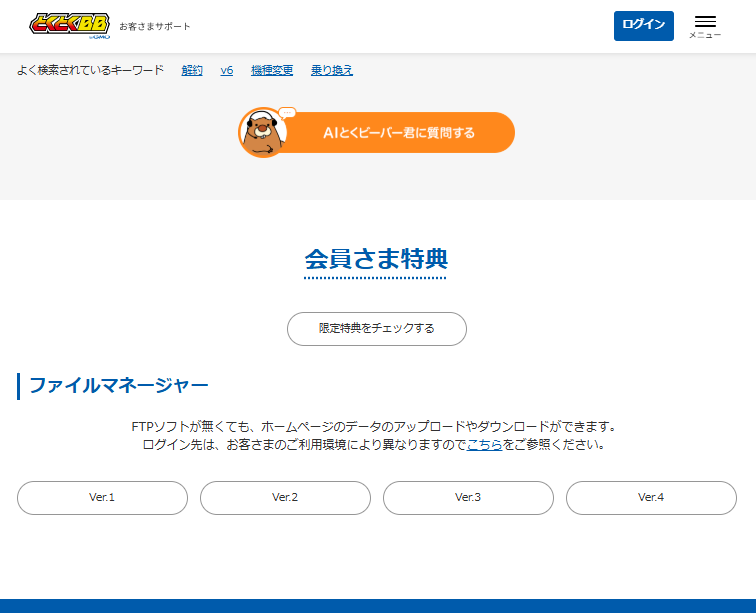This screenshot has height=613, width=756.
Task: Launch File Manager Ver.4
Action: [651, 498]
